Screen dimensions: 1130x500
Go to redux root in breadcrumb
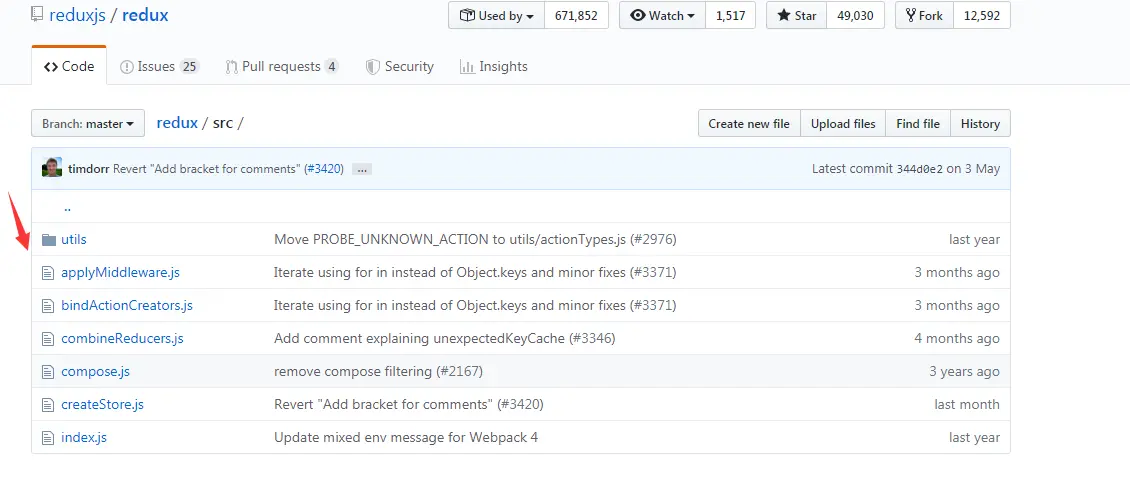tap(177, 122)
